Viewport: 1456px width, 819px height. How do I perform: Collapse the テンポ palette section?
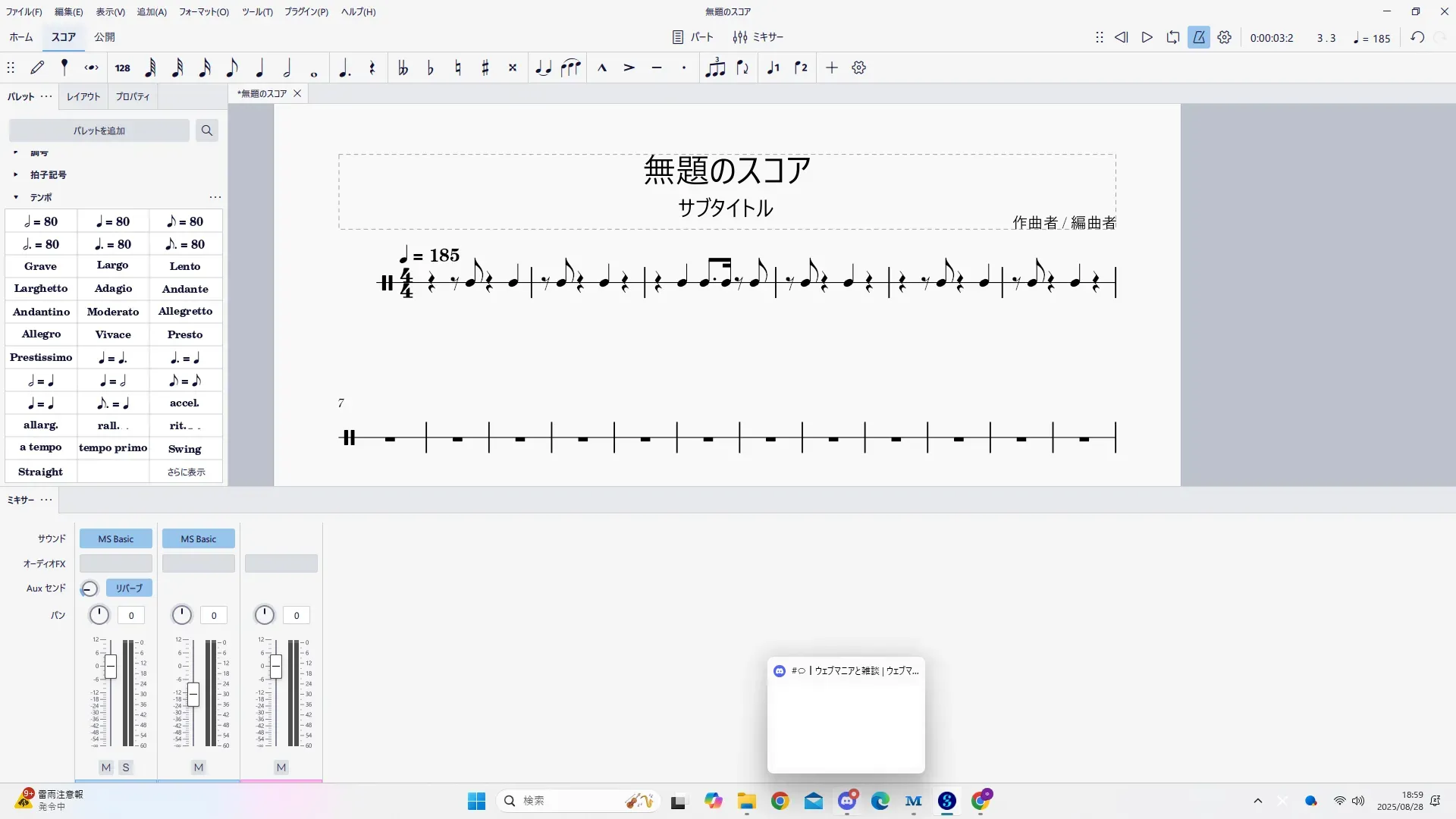pyautogui.click(x=16, y=197)
